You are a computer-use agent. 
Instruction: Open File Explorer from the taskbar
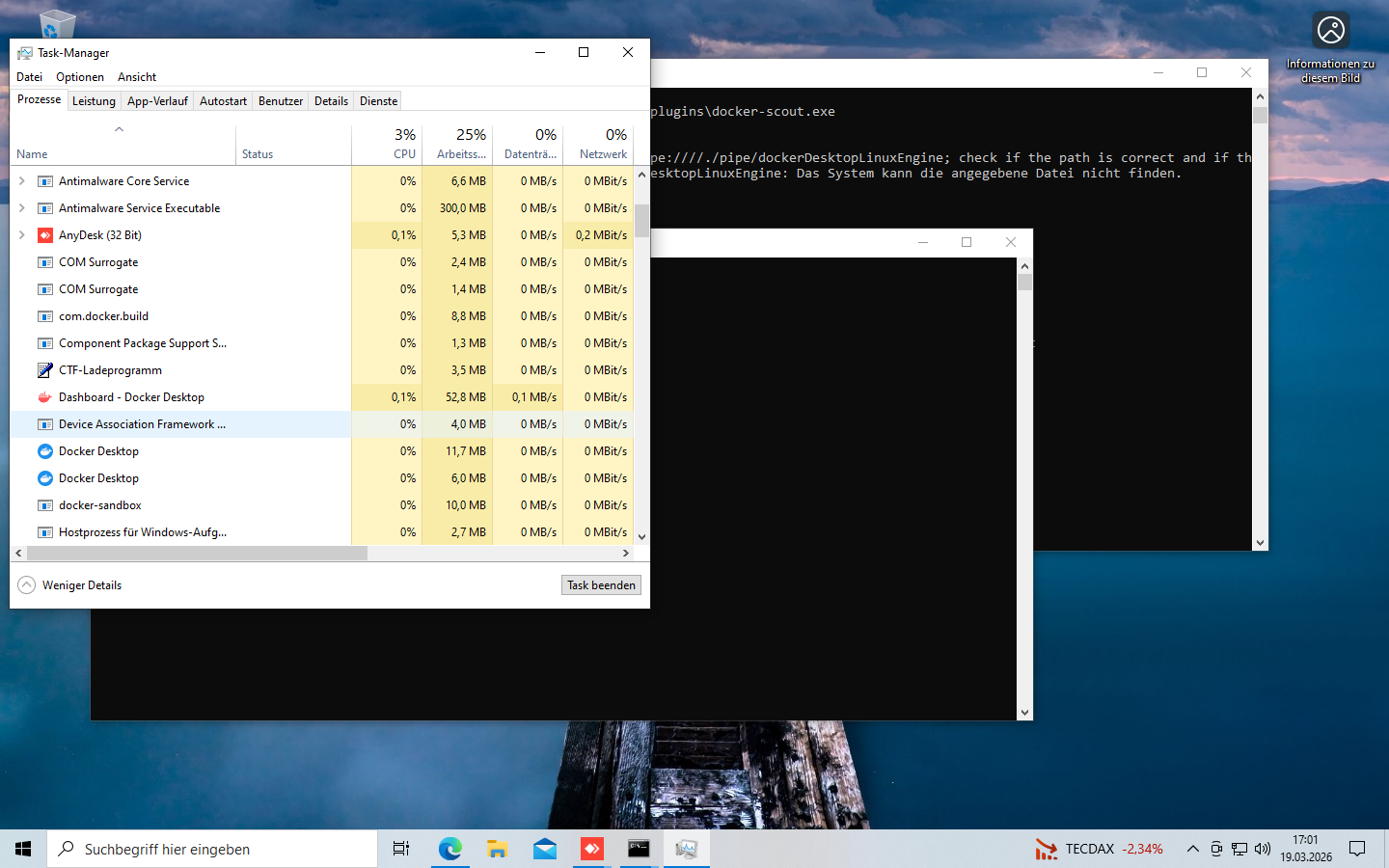(x=498, y=849)
